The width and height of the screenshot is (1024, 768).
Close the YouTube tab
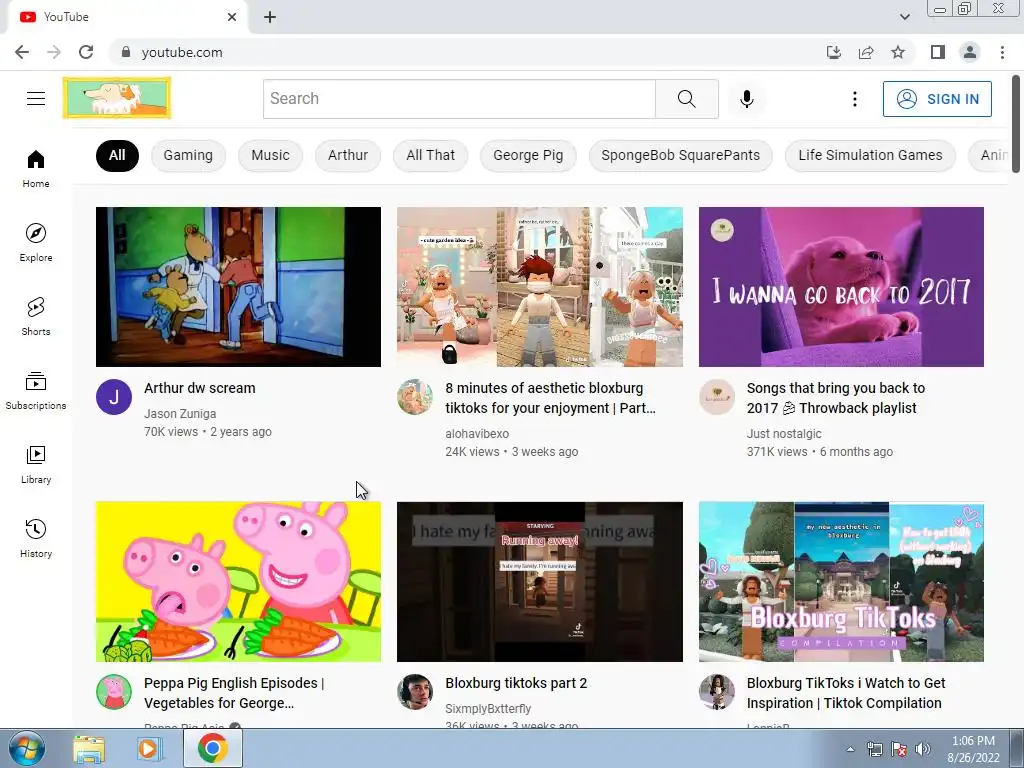pos(232,17)
